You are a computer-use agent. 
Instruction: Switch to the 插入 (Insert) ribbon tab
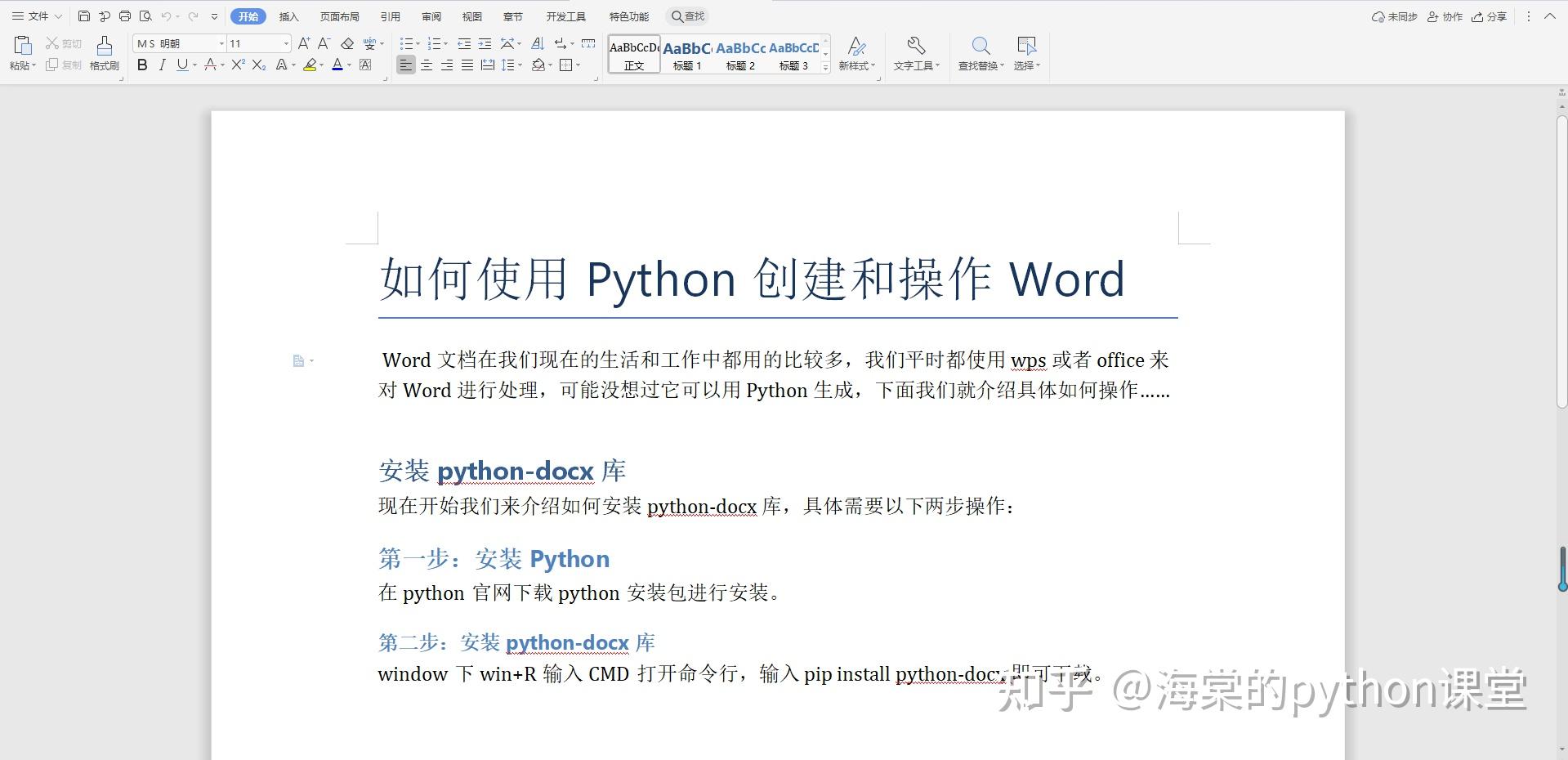coord(290,16)
